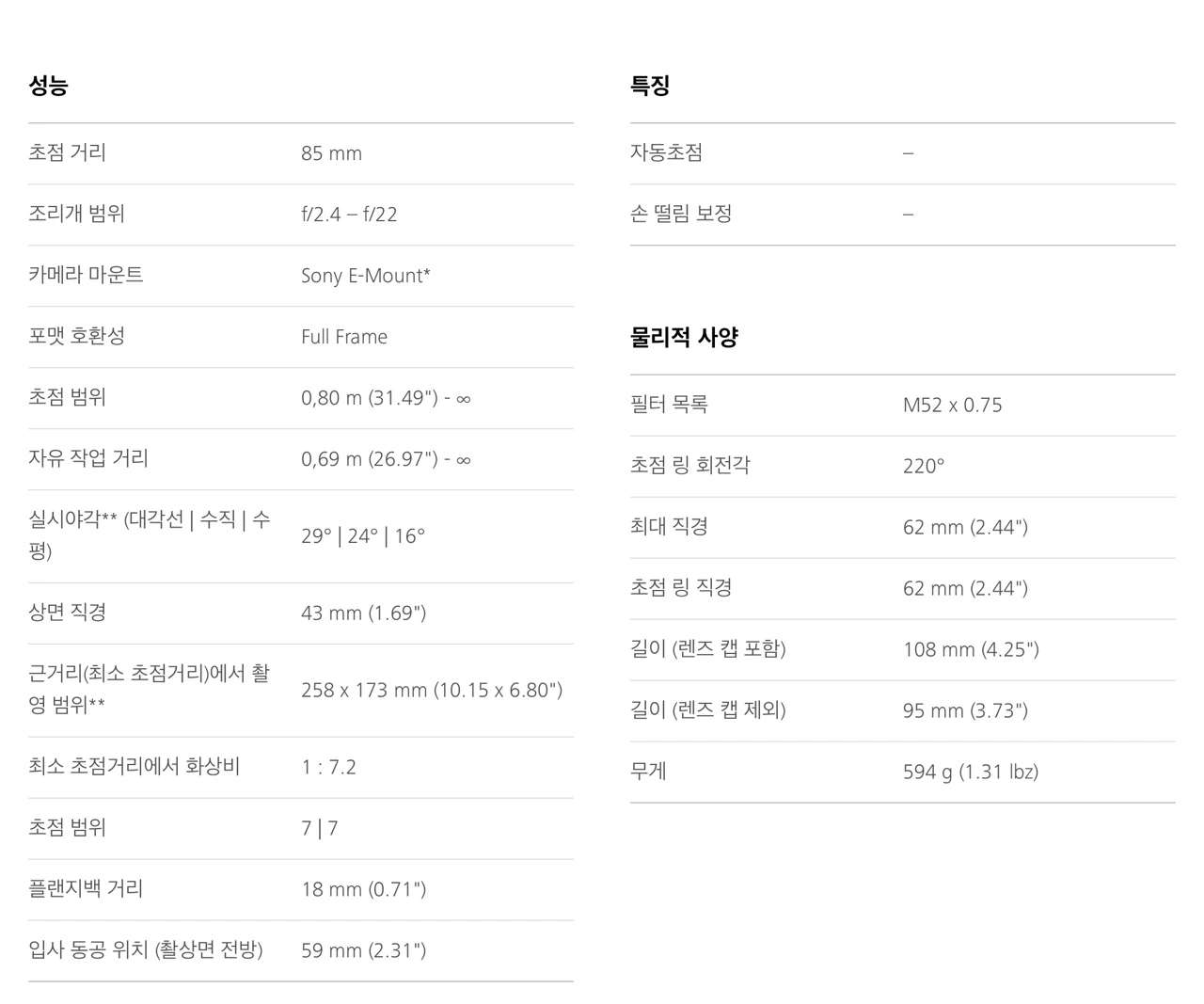Click the f/2.4 – f/22 aperture value
The height and width of the screenshot is (1004, 1204).
coord(349,215)
